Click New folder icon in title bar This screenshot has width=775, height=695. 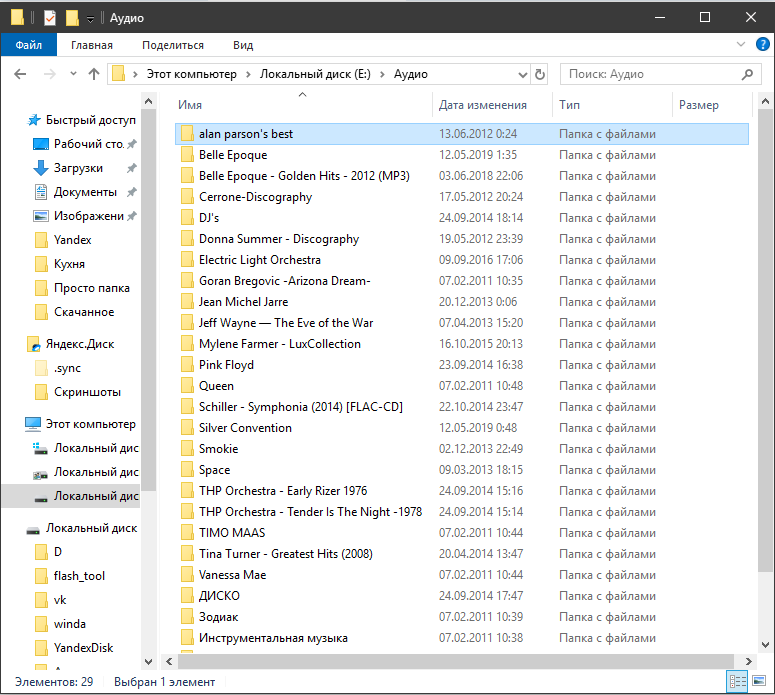click(72, 18)
